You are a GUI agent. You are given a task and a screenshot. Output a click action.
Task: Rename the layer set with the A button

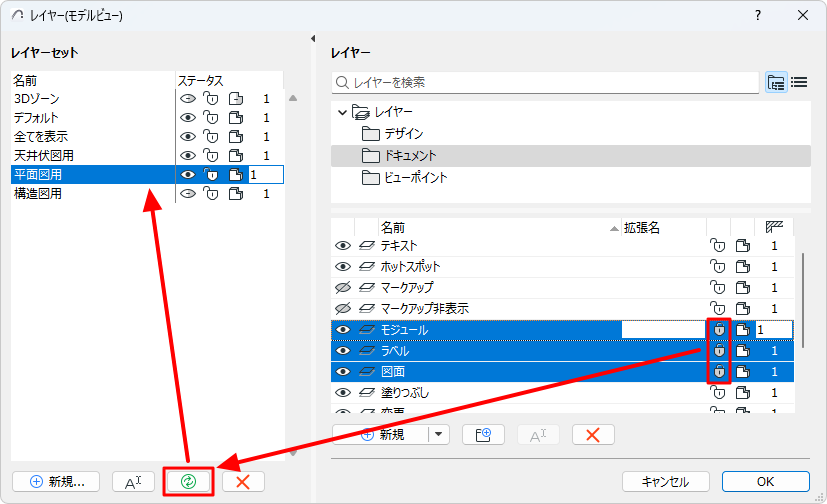(133, 481)
